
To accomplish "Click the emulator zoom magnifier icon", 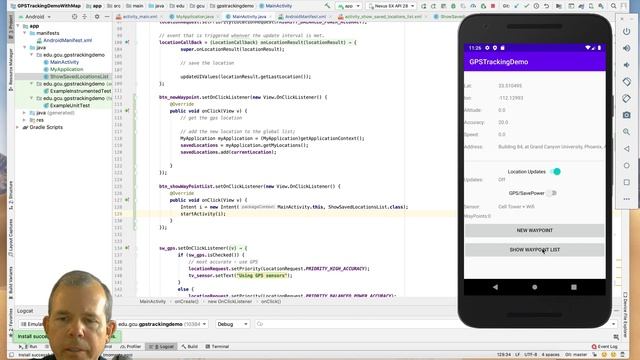I will tap(627, 132).
